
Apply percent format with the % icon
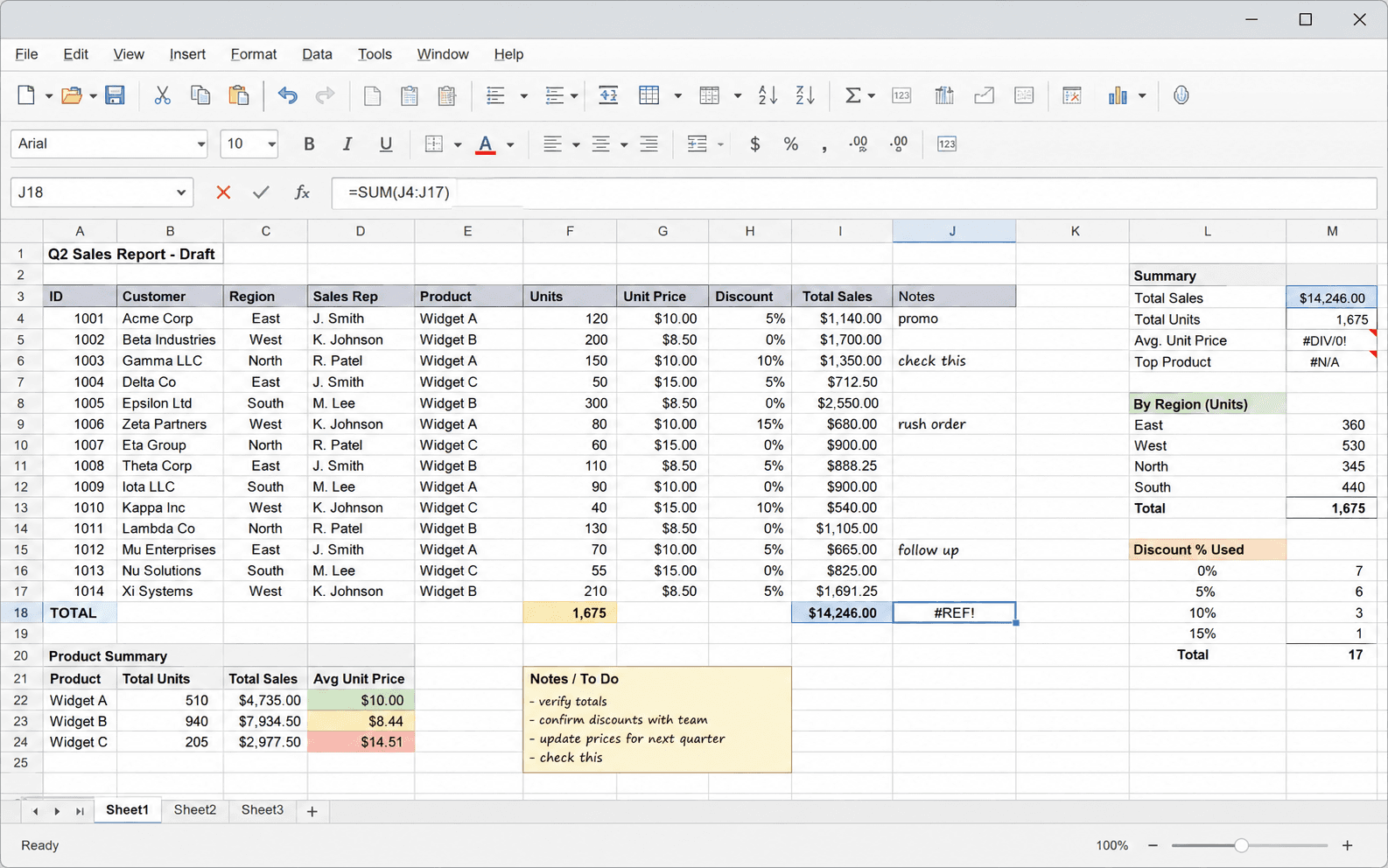[x=791, y=144]
